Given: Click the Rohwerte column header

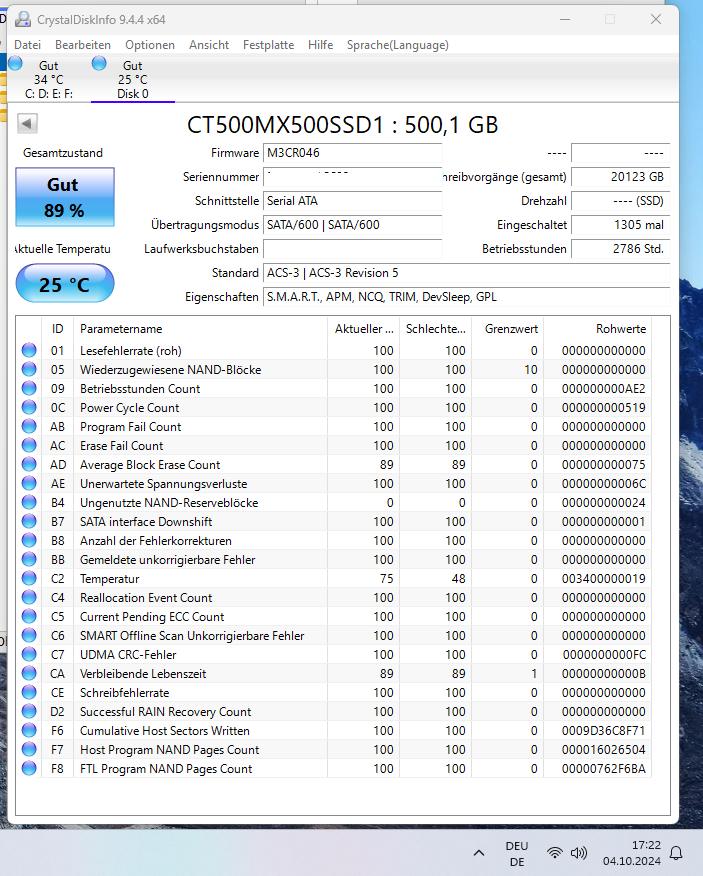Looking at the screenshot, I should tap(598, 328).
